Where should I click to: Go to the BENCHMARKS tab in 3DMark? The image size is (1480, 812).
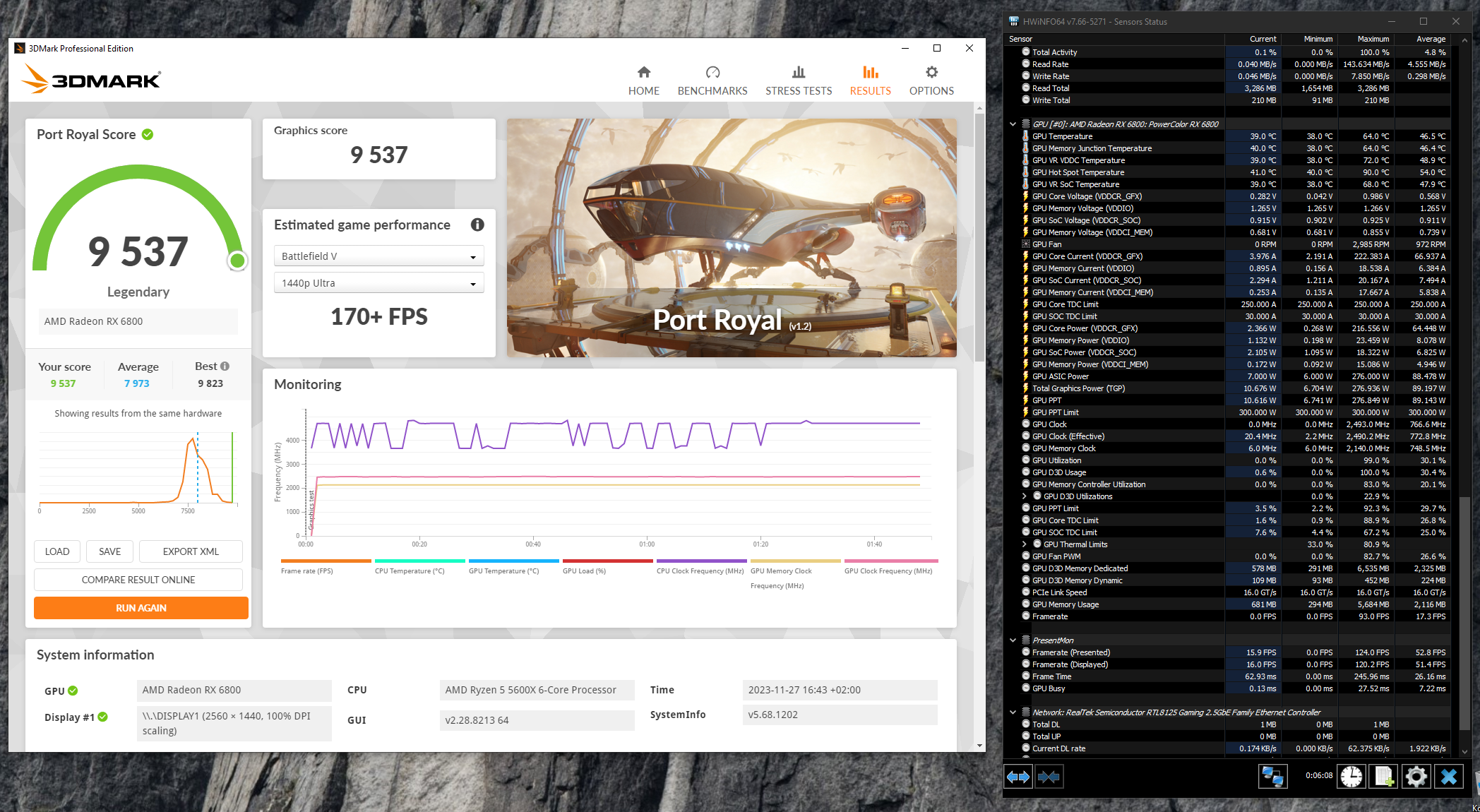coord(712,80)
